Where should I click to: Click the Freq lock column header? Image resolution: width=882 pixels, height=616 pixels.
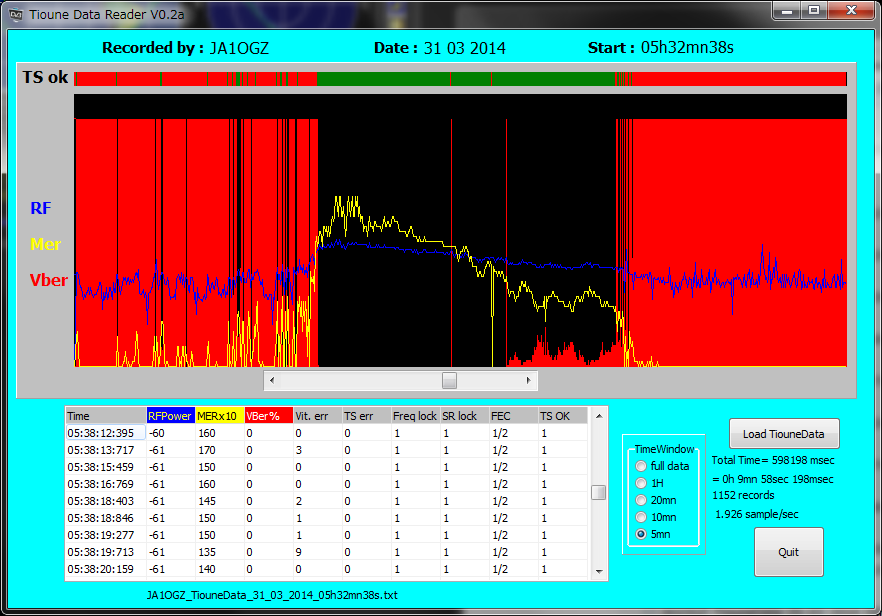click(415, 416)
